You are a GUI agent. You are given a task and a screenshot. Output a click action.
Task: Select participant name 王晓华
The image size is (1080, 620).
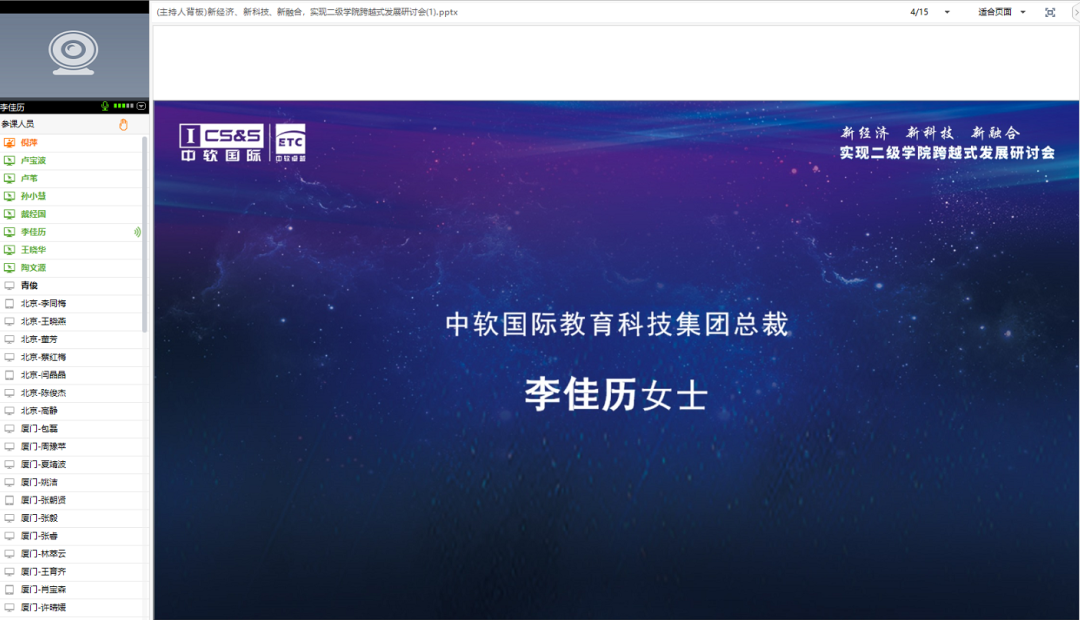pos(33,250)
